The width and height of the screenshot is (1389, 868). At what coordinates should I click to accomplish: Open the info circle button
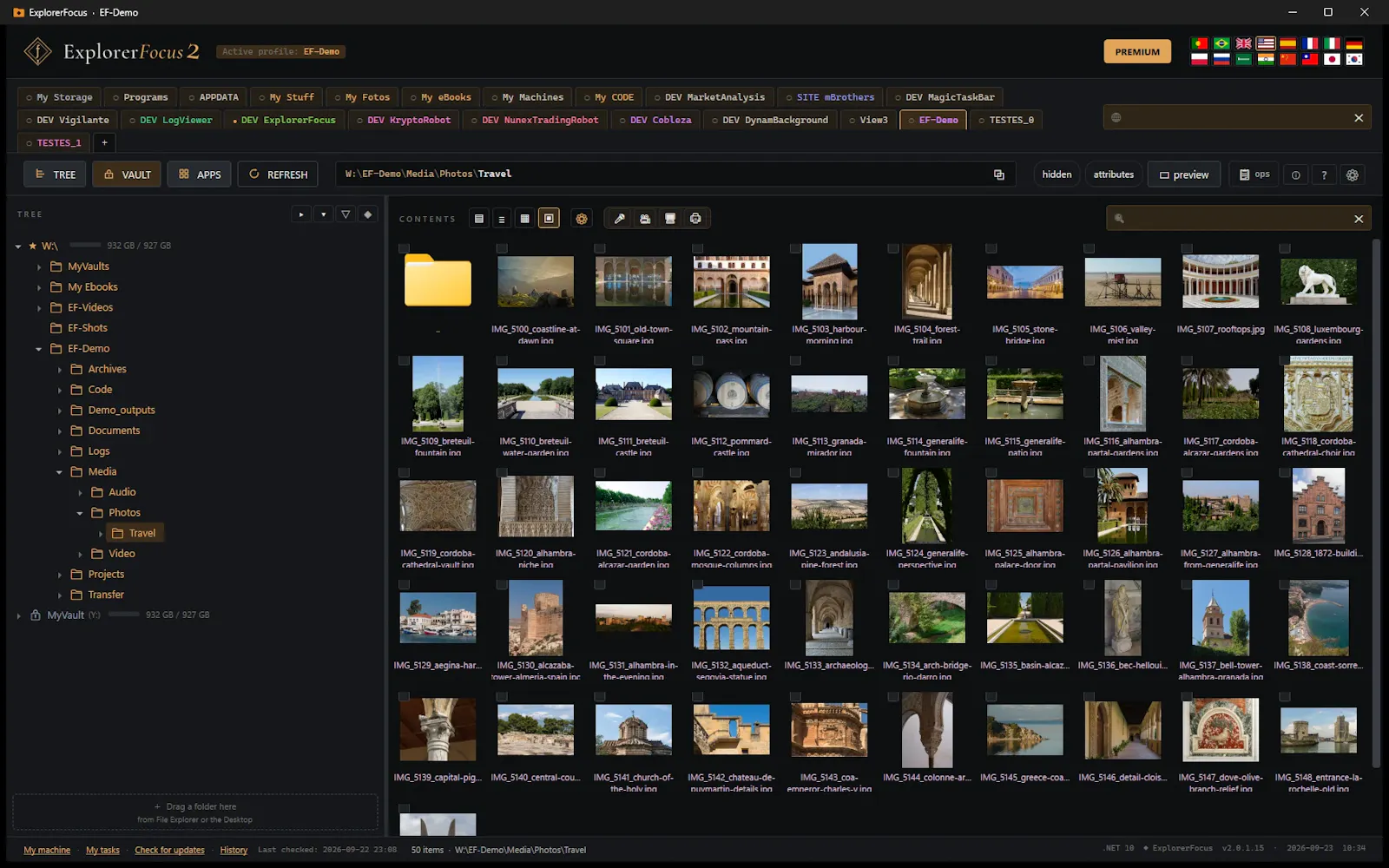(x=1296, y=175)
